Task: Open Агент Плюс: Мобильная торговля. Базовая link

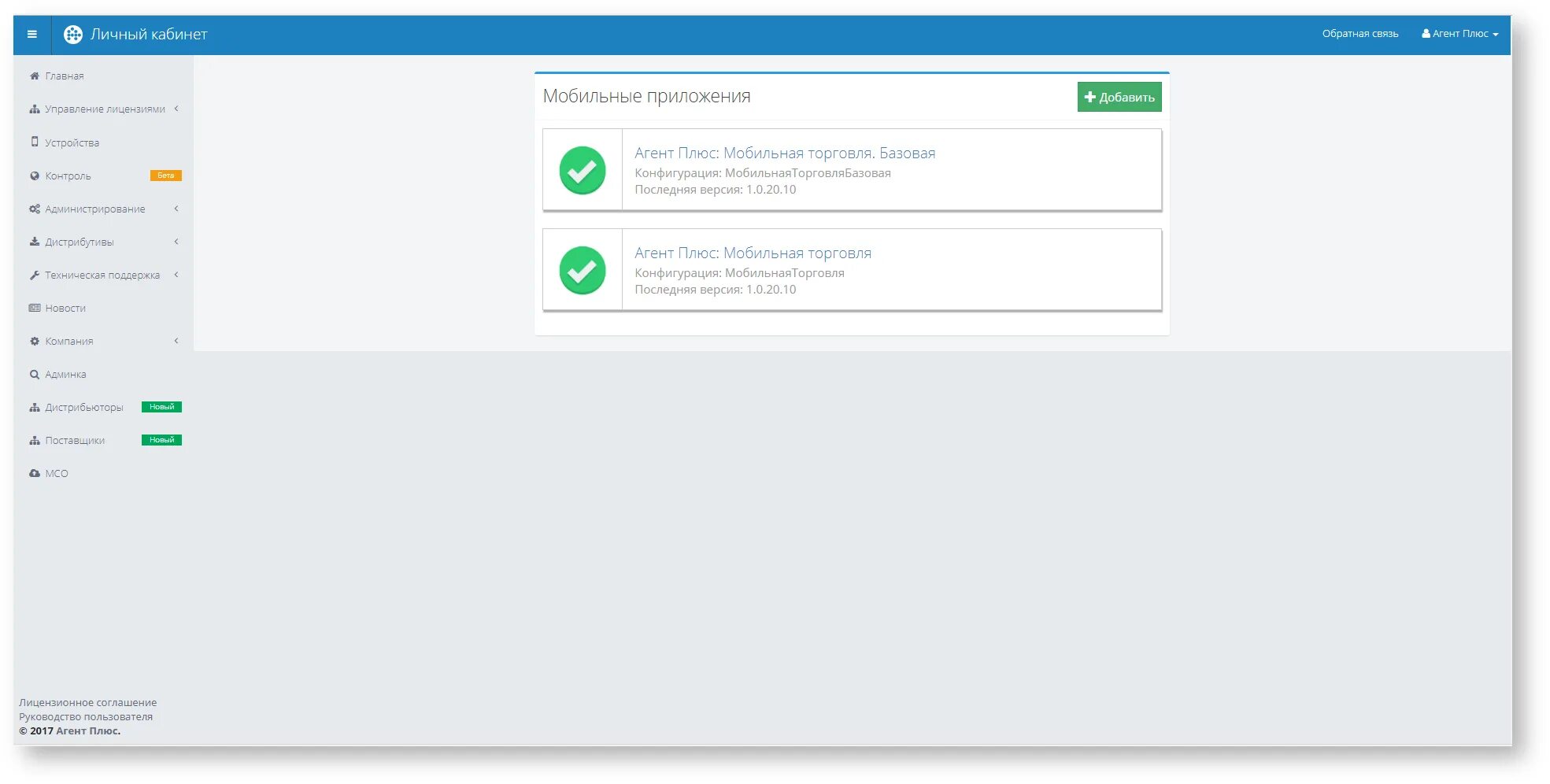Action: pyautogui.click(x=785, y=153)
